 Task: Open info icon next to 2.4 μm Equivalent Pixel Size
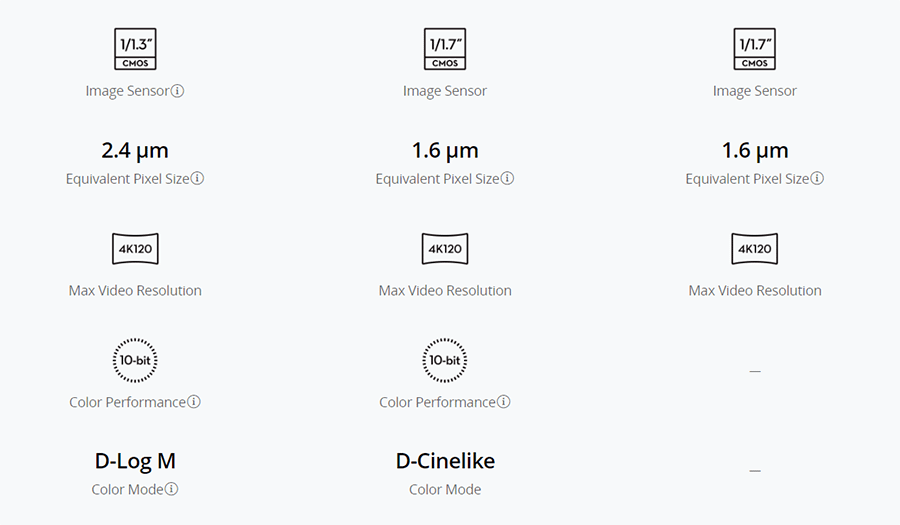point(198,179)
